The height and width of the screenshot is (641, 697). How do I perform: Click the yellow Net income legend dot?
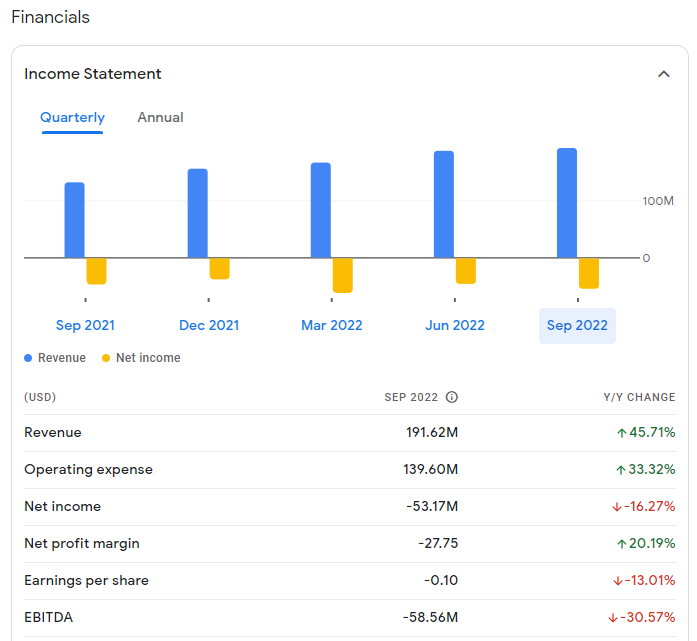click(106, 358)
